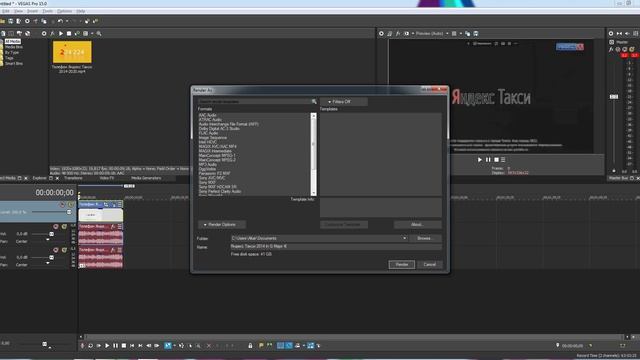Select the Media Bins tree item
640x360 pixels.
[x=13, y=47]
